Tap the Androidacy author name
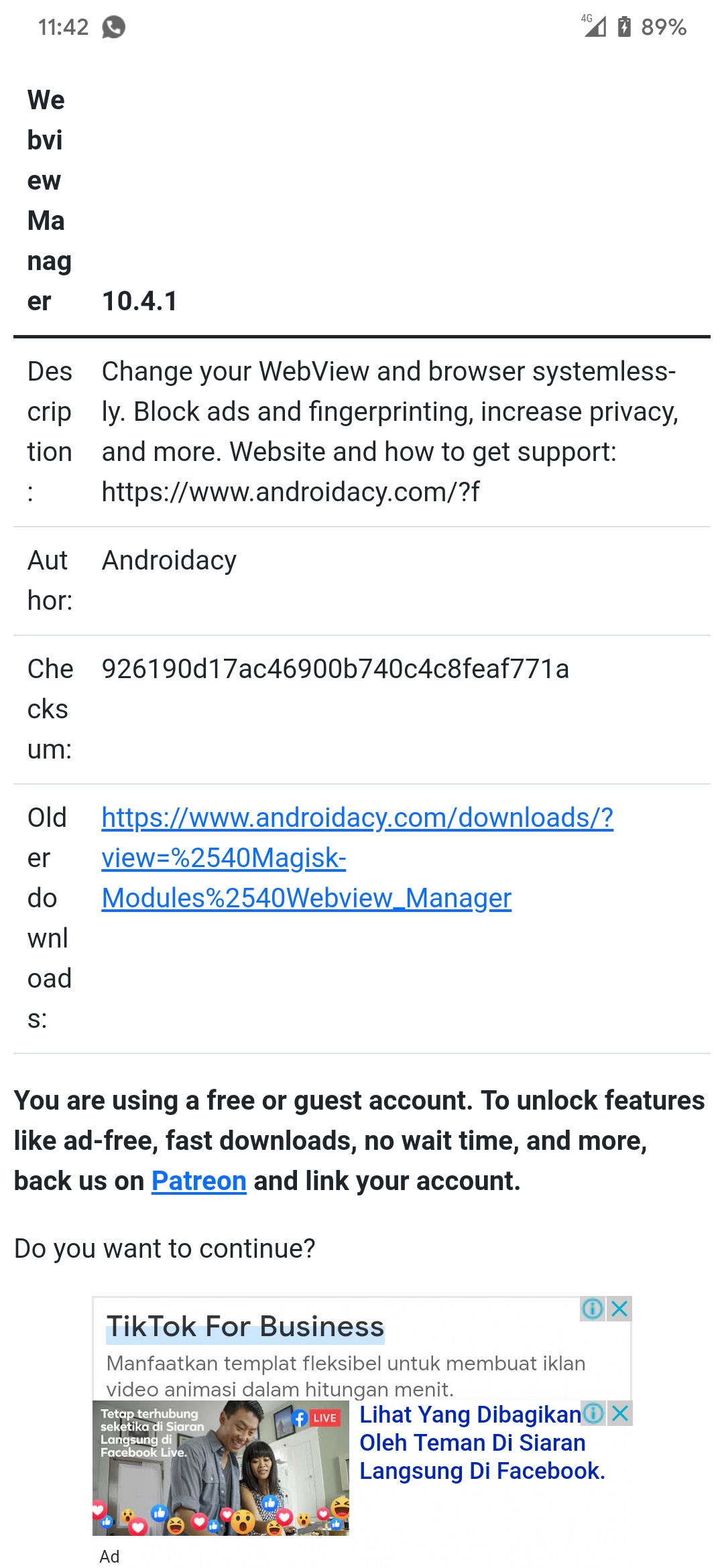This screenshot has height=1568, width=724. point(168,560)
